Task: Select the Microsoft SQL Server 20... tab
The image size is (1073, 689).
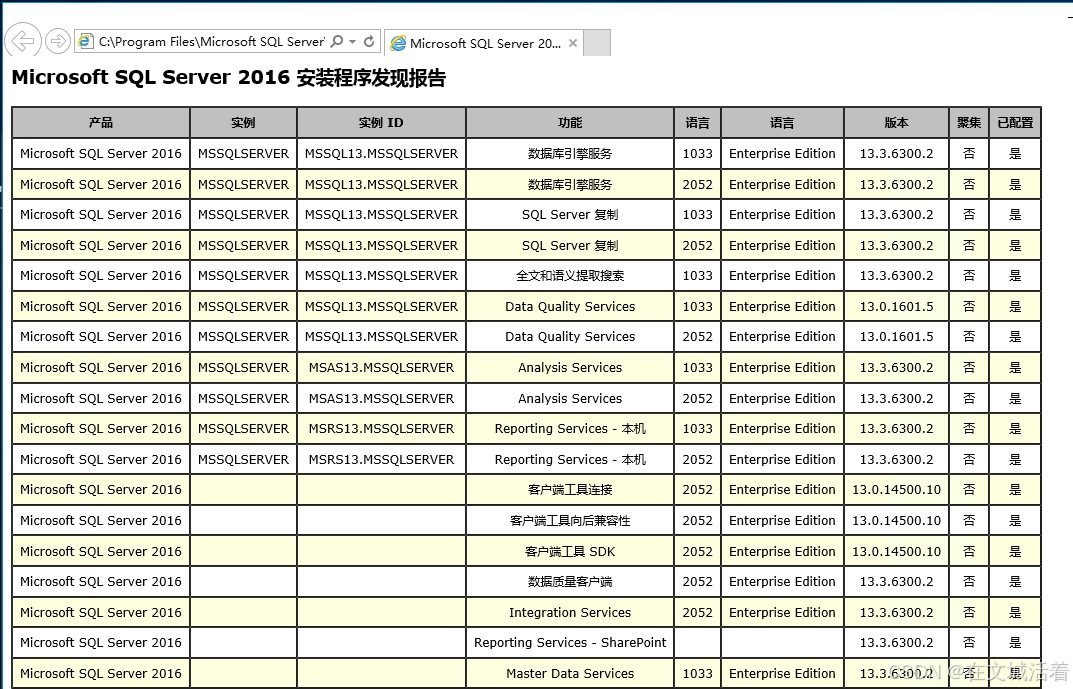Action: (x=484, y=43)
